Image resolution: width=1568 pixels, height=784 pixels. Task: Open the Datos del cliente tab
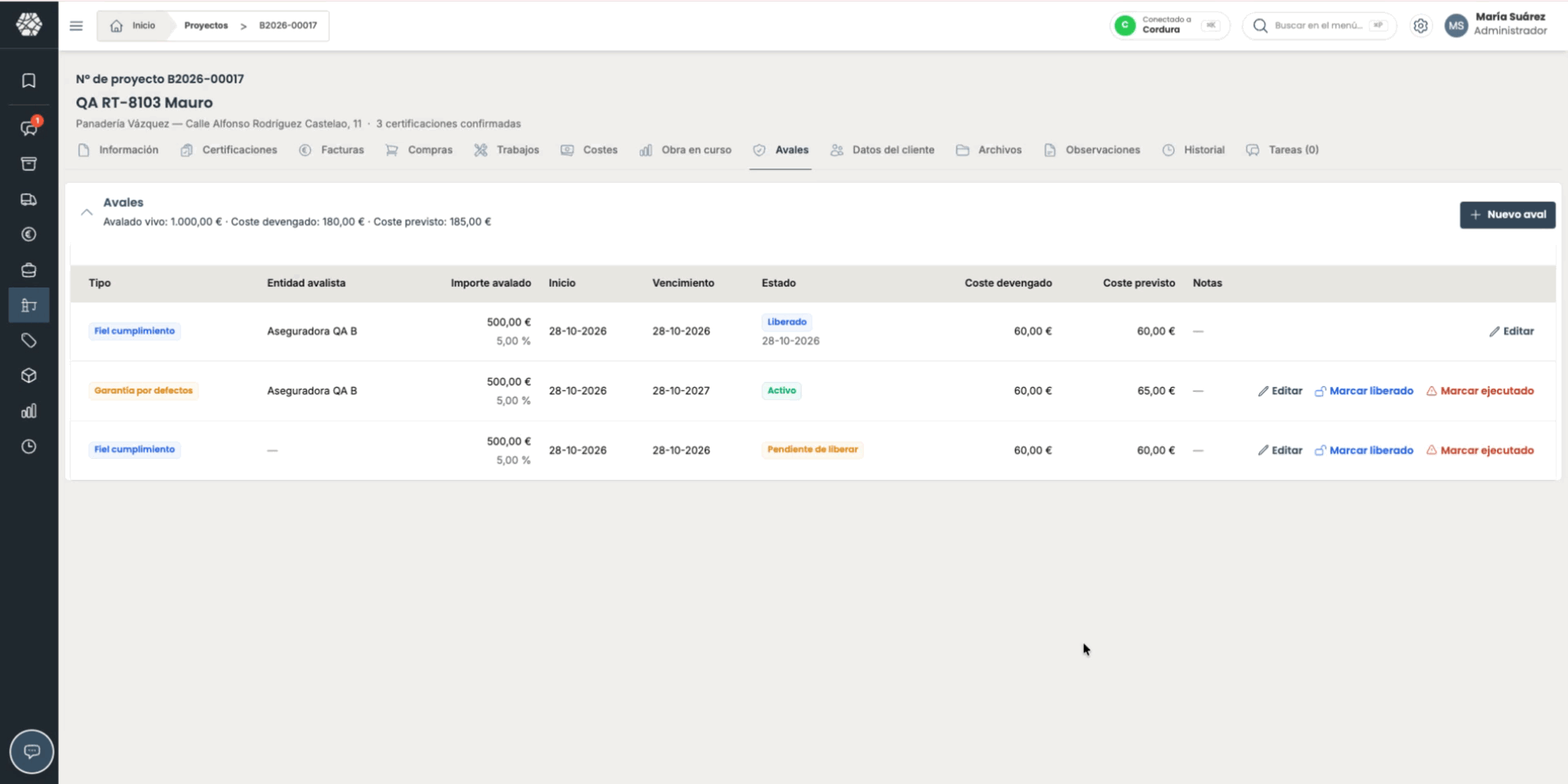point(882,150)
